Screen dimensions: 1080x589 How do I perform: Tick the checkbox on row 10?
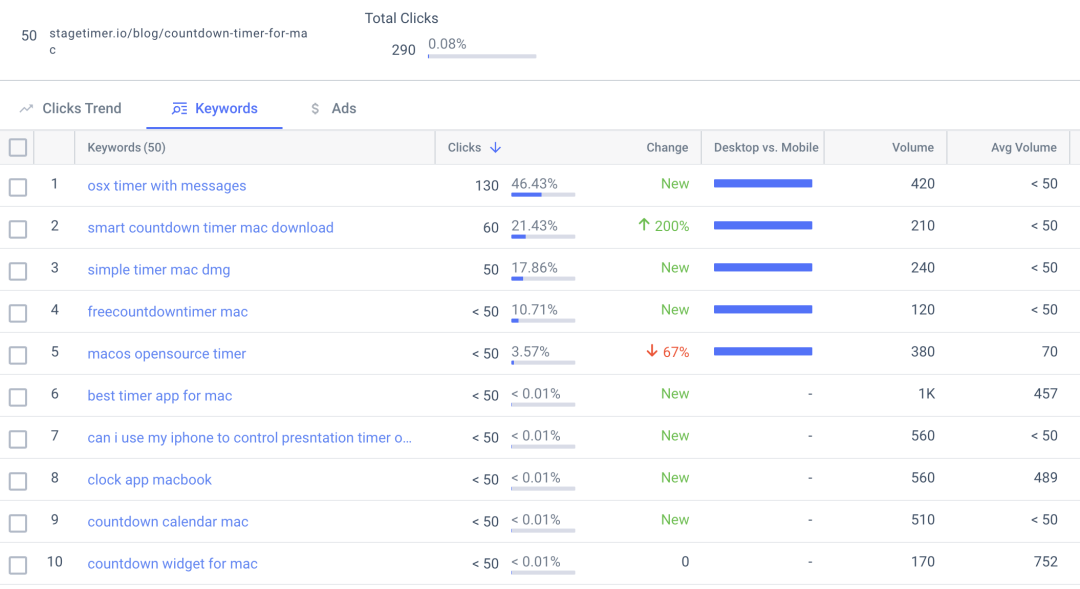18,565
